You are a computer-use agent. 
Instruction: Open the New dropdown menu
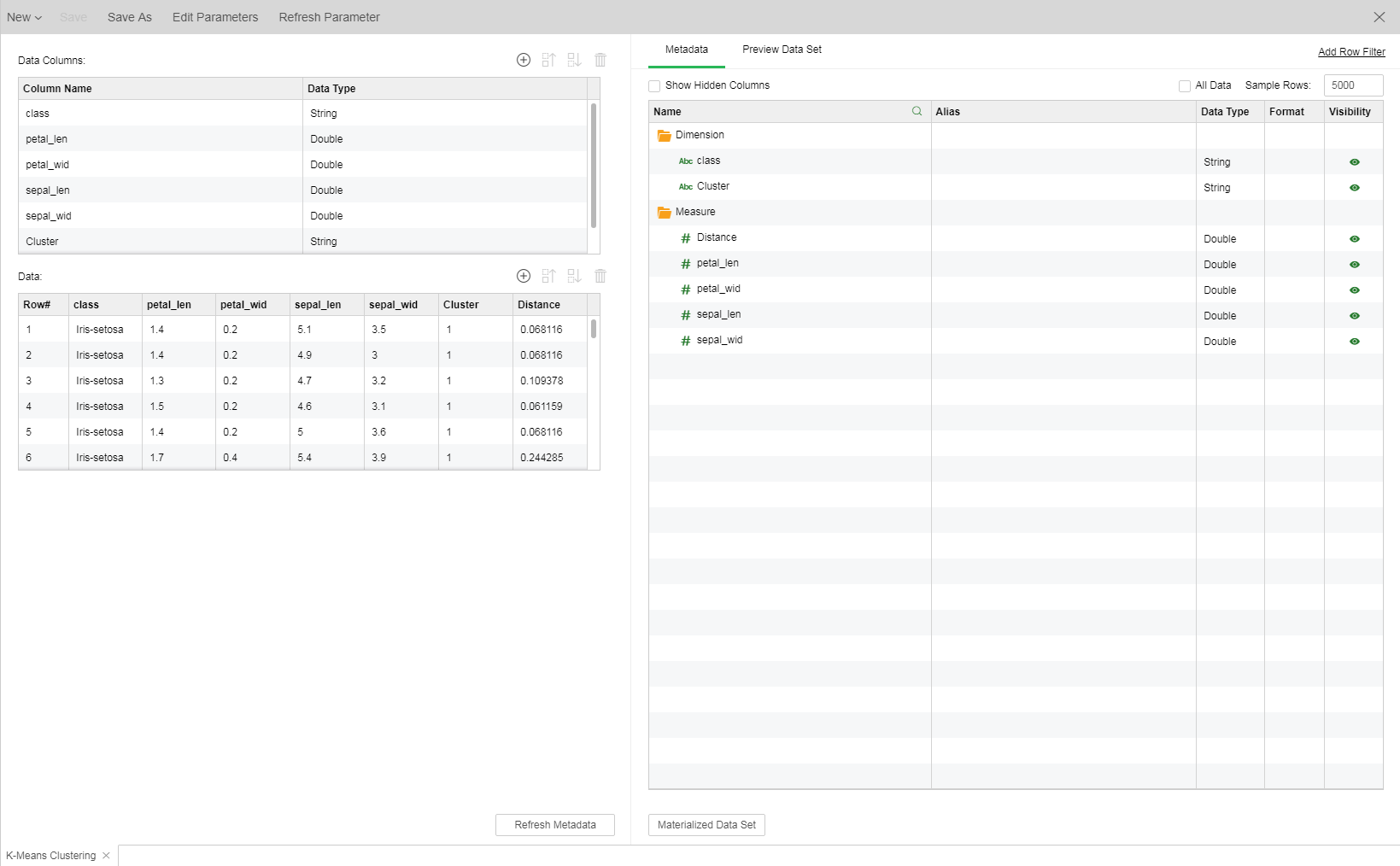24,17
